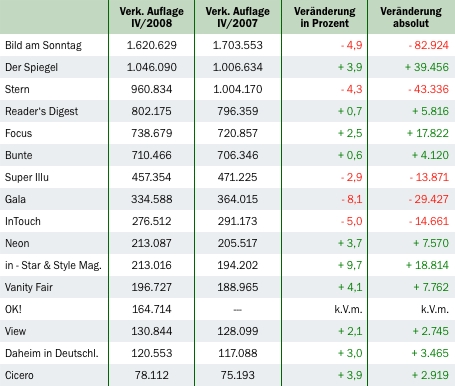Click the Bild am Sonntag row label
The image size is (455, 386).
(43, 45)
